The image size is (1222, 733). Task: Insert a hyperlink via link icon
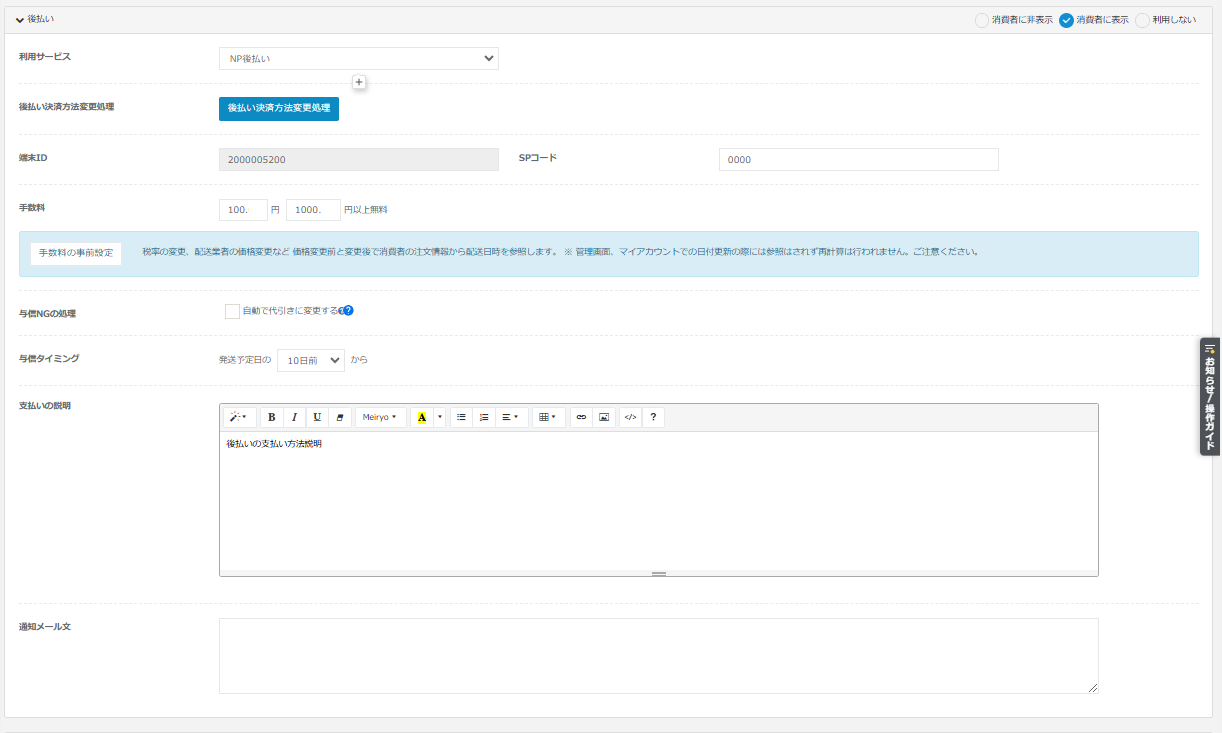[x=581, y=417]
